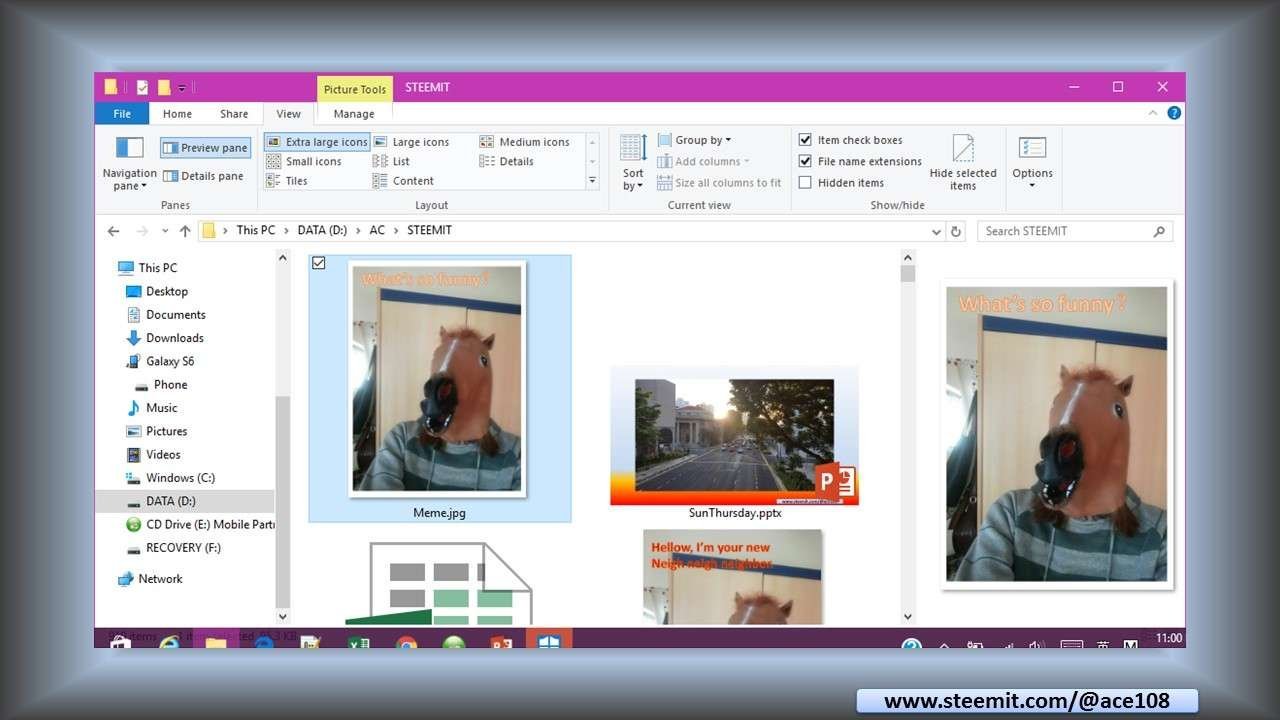
Task: Open the Excel icon in the taskbar
Action: (358, 642)
